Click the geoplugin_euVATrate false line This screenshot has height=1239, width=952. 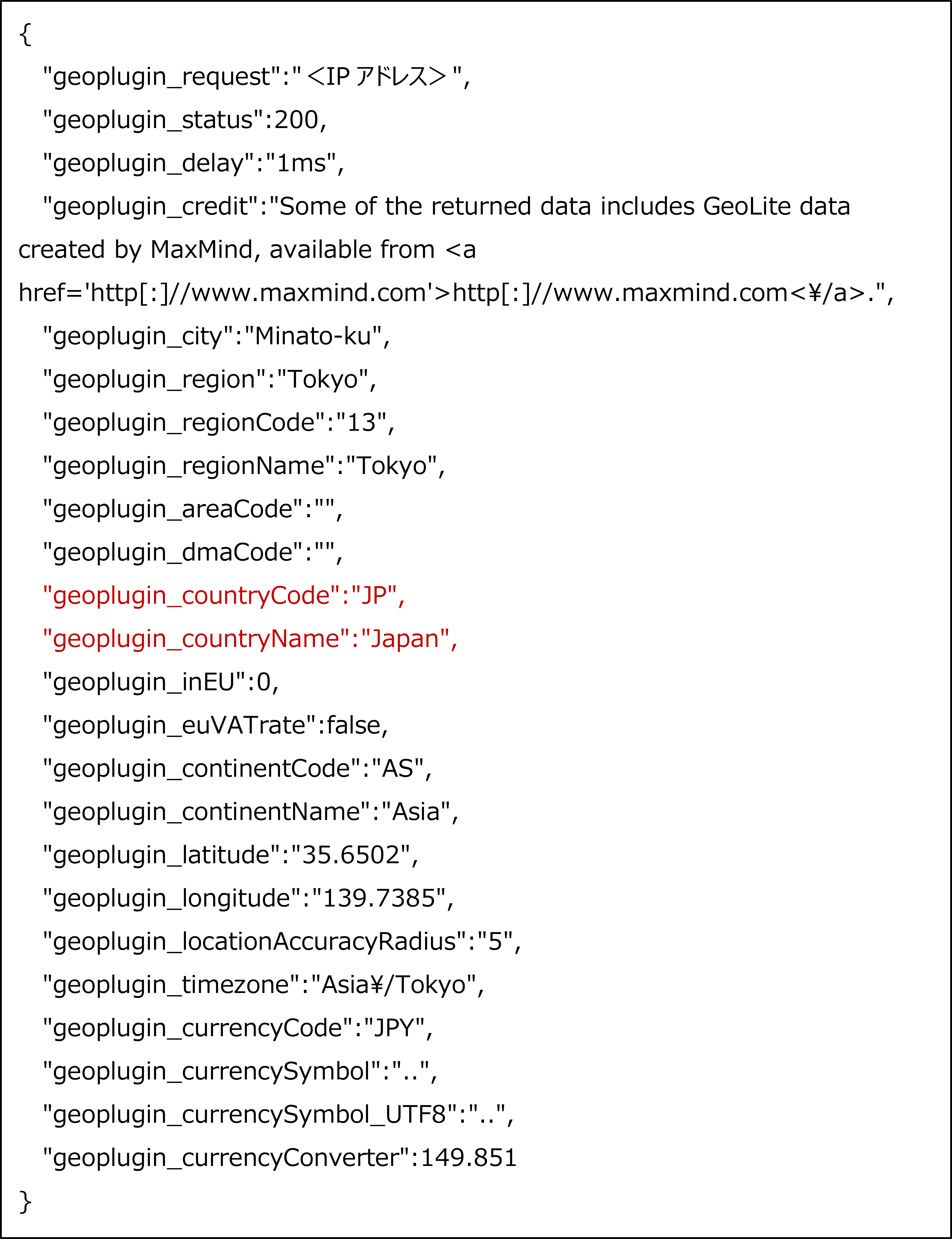(x=215, y=726)
